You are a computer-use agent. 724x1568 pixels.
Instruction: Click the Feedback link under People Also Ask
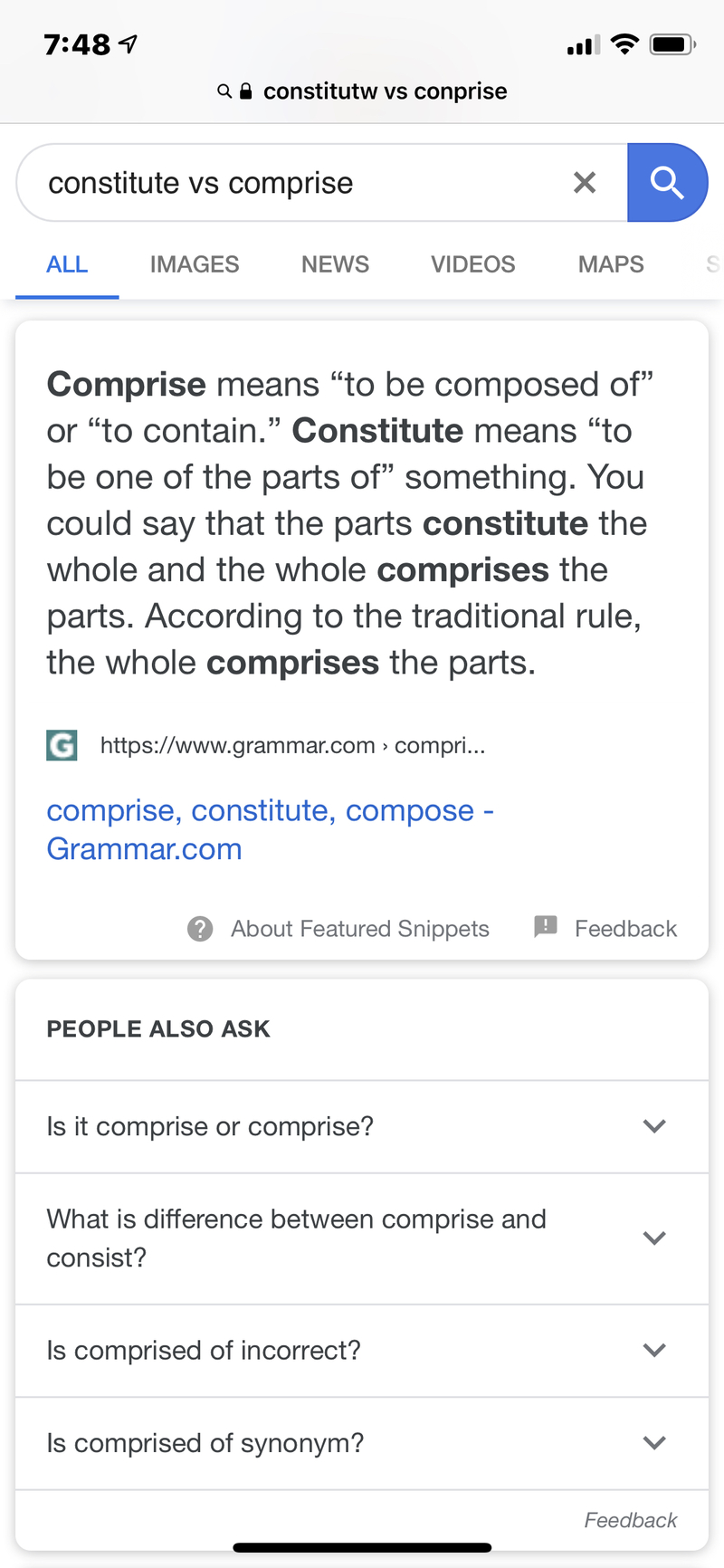pos(630,1520)
